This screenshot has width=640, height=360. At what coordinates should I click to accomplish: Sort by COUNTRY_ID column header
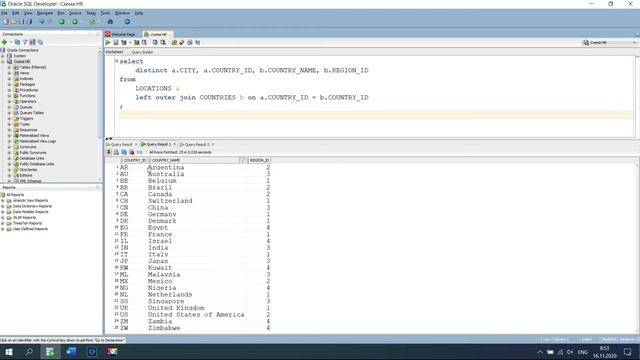pos(135,160)
